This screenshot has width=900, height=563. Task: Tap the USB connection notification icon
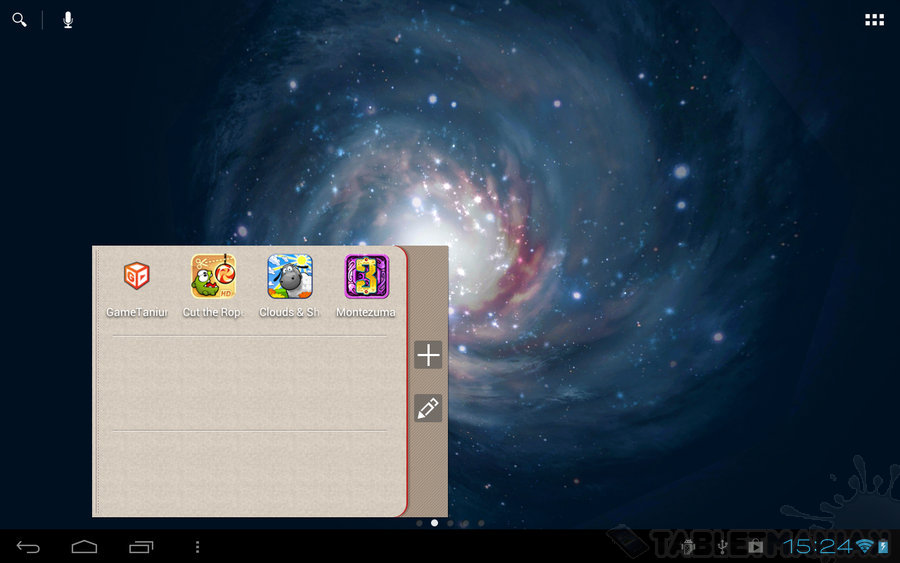pyautogui.click(x=722, y=546)
